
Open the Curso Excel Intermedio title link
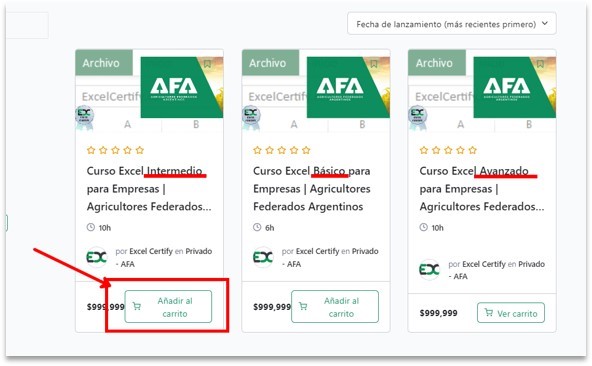point(149,189)
